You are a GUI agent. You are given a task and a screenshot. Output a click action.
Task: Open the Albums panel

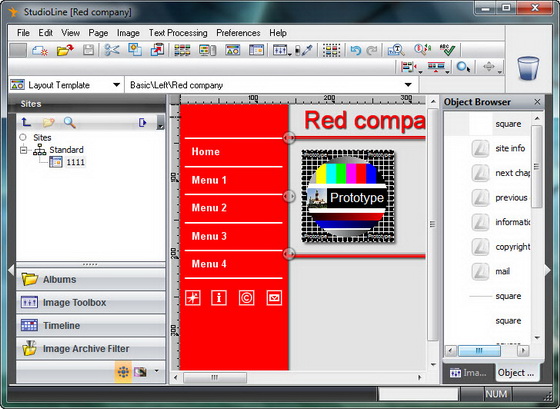pos(91,279)
